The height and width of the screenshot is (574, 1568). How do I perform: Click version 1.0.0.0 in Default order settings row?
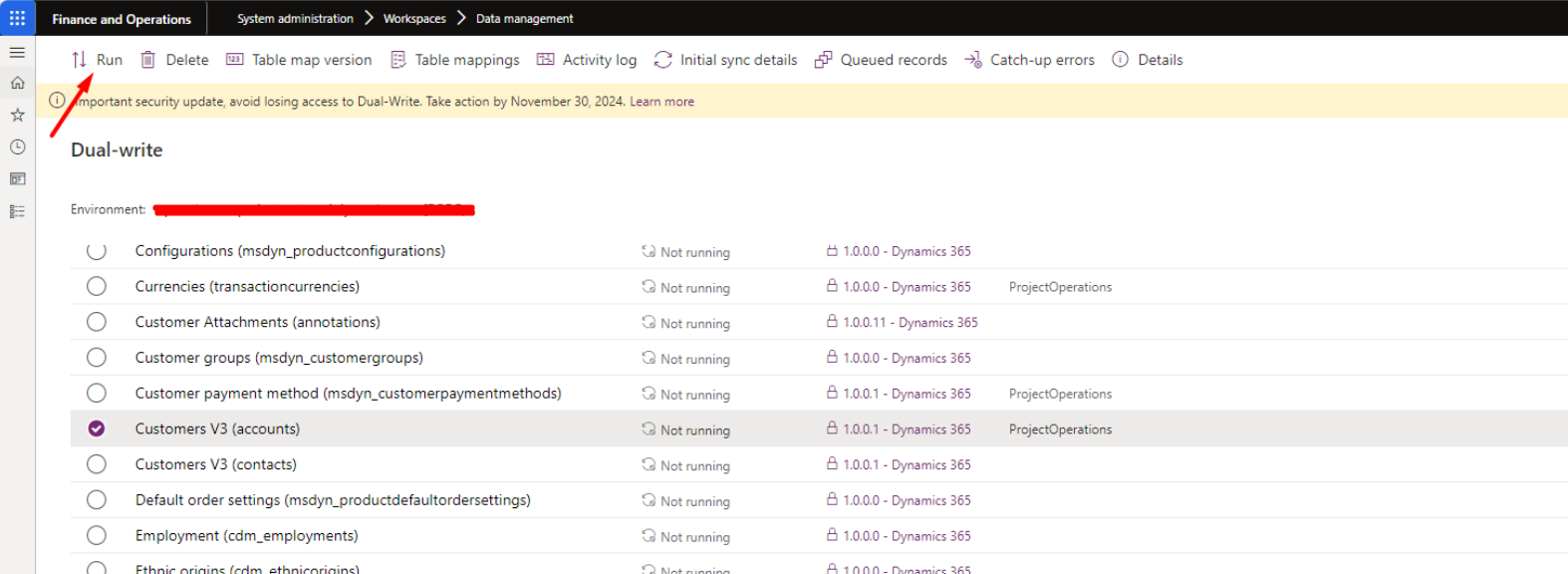[x=907, y=501]
